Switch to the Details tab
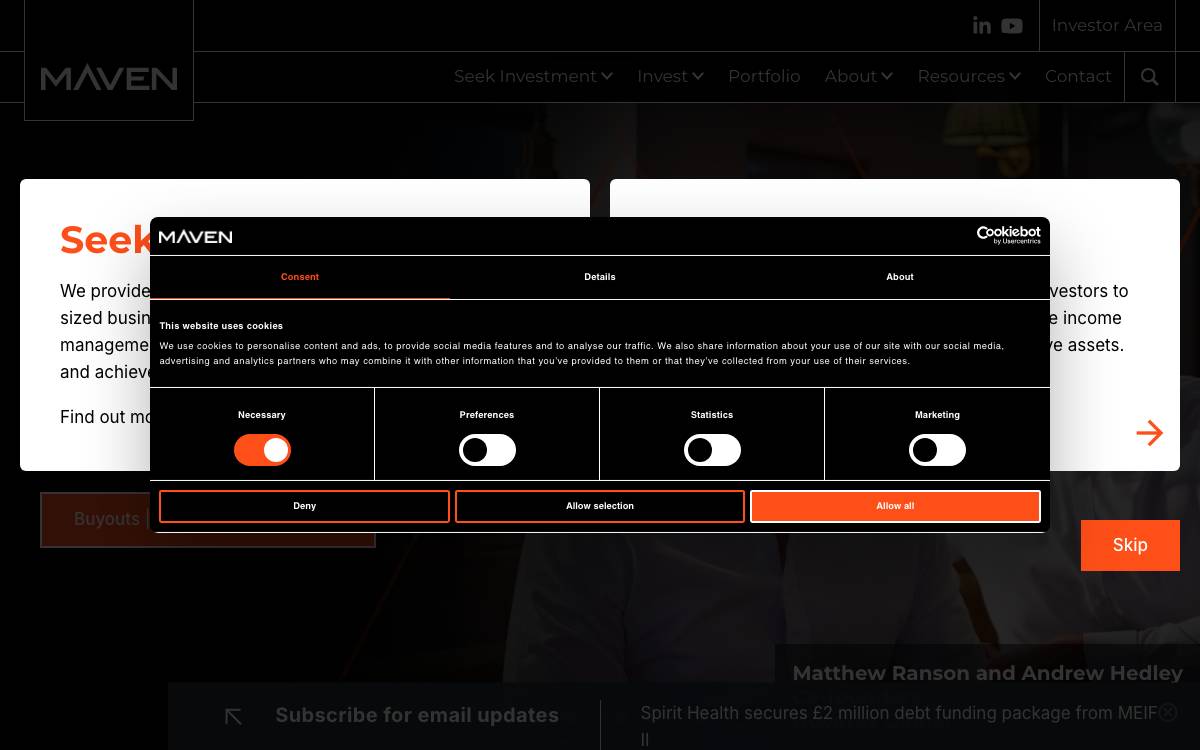This screenshot has height=750, width=1200. [x=600, y=277]
